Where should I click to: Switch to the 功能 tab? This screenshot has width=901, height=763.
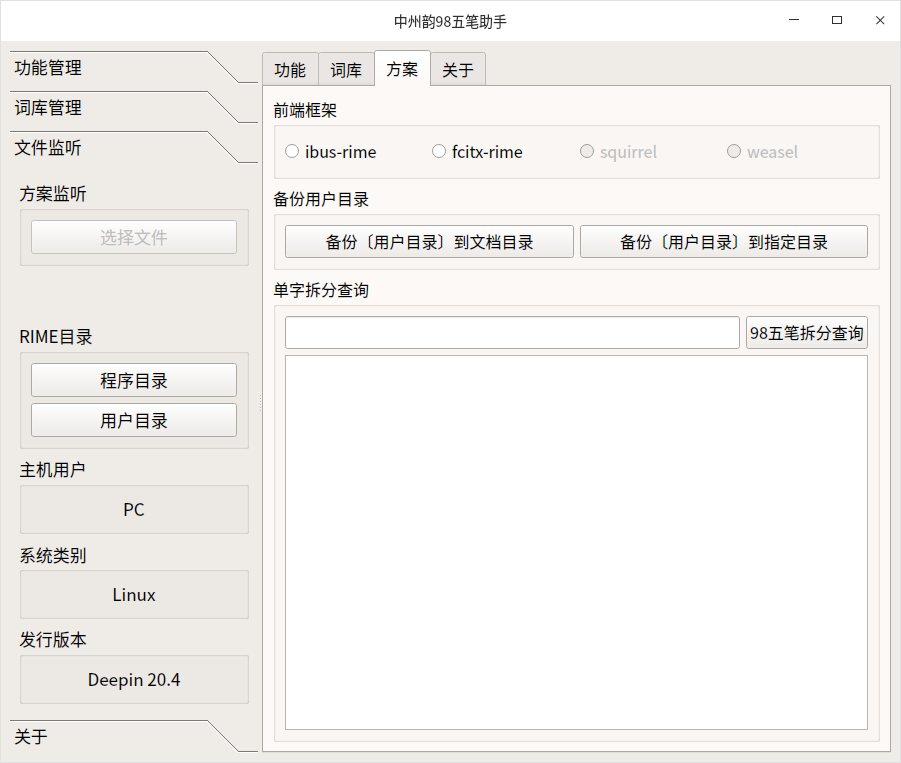point(290,69)
